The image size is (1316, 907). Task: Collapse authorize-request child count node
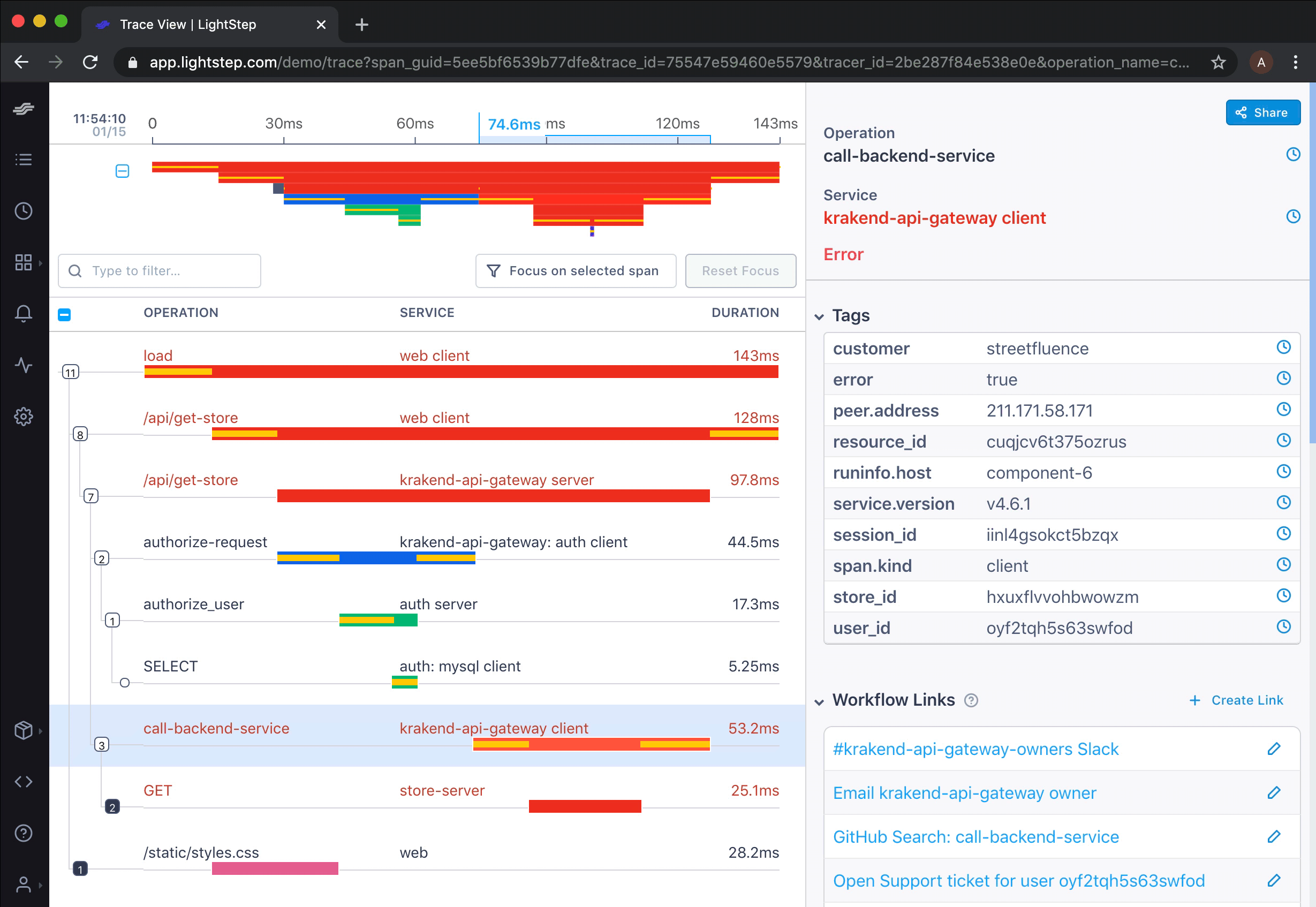click(102, 558)
